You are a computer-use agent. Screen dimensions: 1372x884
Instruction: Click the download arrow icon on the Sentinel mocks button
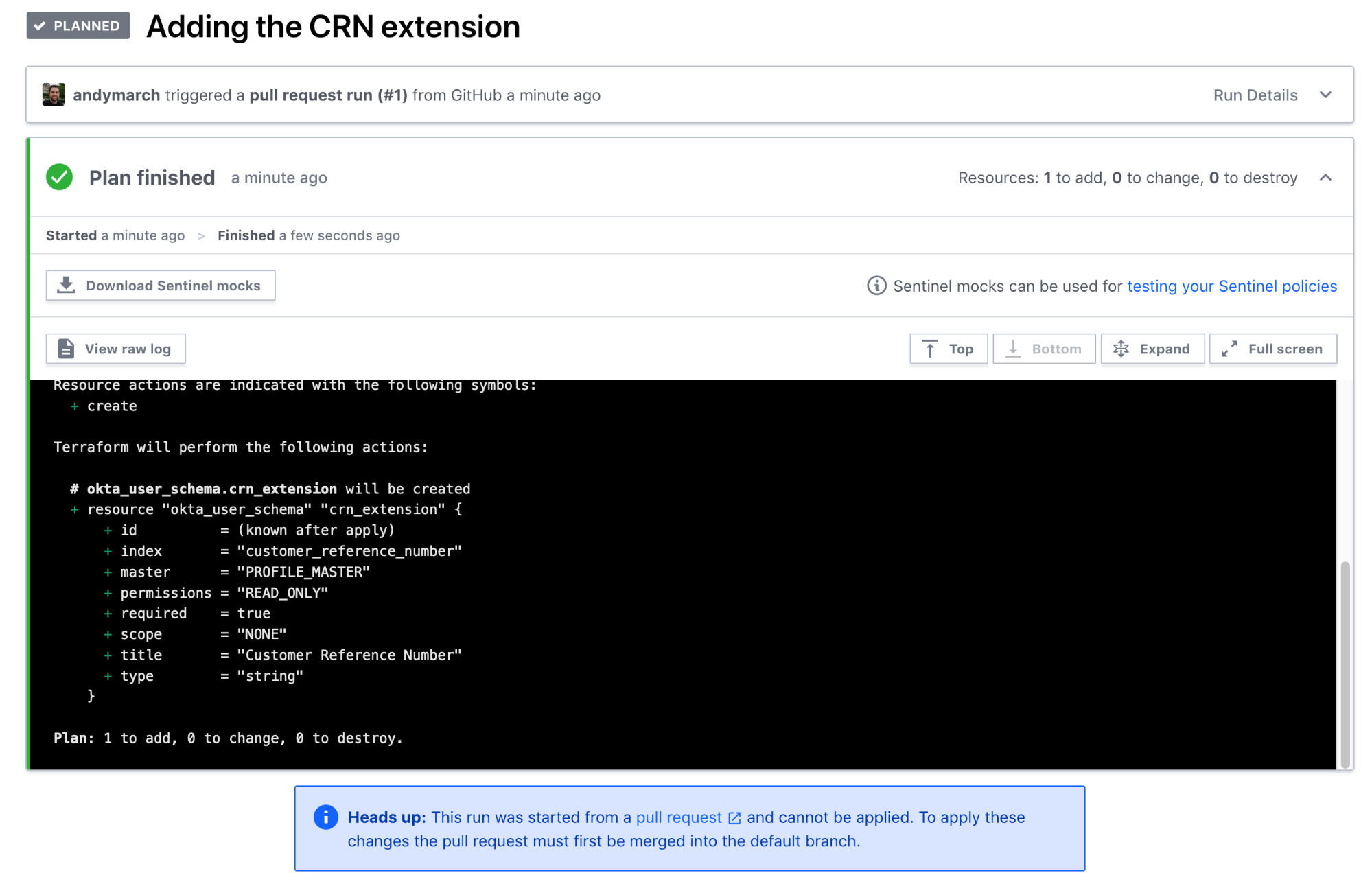(x=66, y=285)
